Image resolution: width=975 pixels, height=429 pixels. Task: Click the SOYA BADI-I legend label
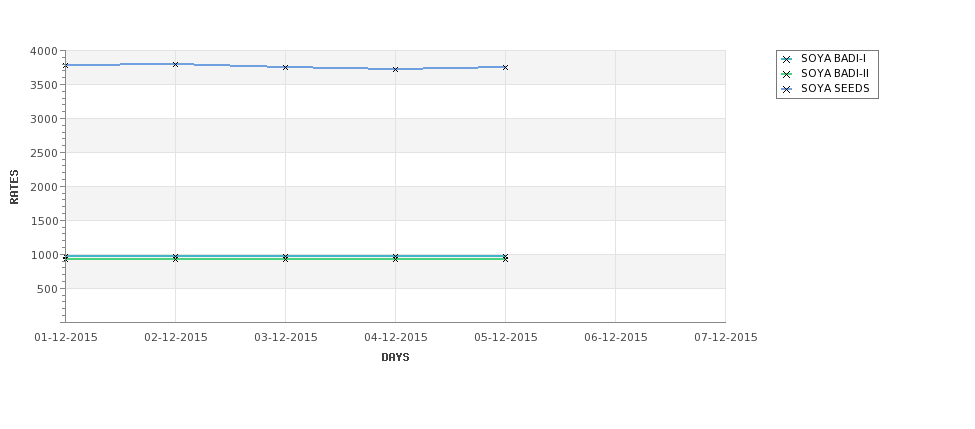833,58
